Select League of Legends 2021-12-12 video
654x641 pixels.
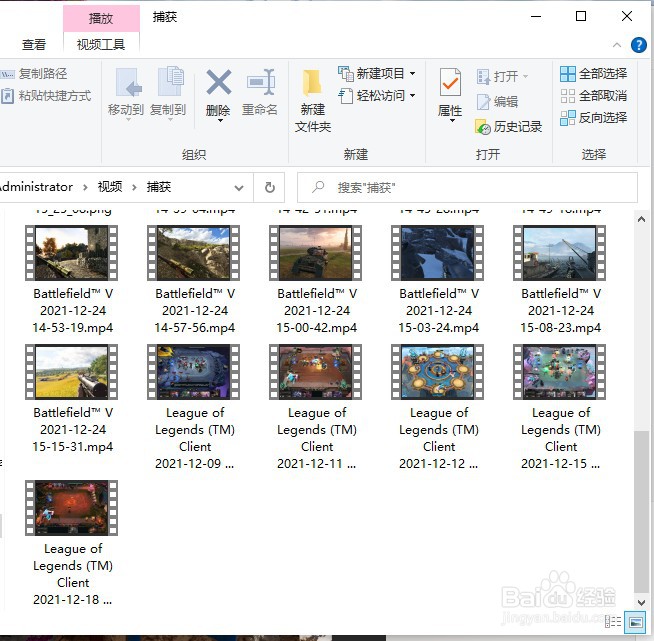coord(438,372)
